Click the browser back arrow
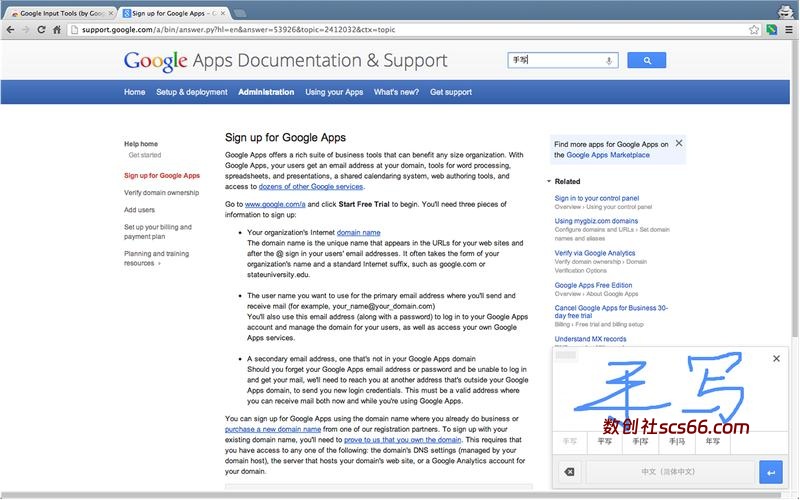The image size is (800, 500). pos(10,30)
